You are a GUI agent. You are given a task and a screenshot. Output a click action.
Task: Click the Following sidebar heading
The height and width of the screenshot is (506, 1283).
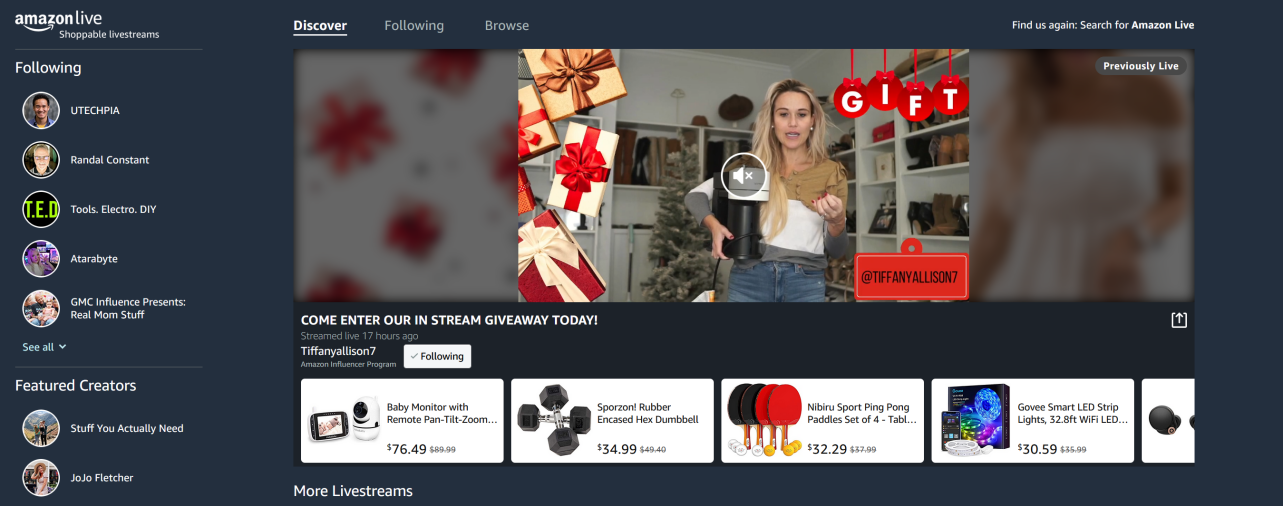coord(48,68)
